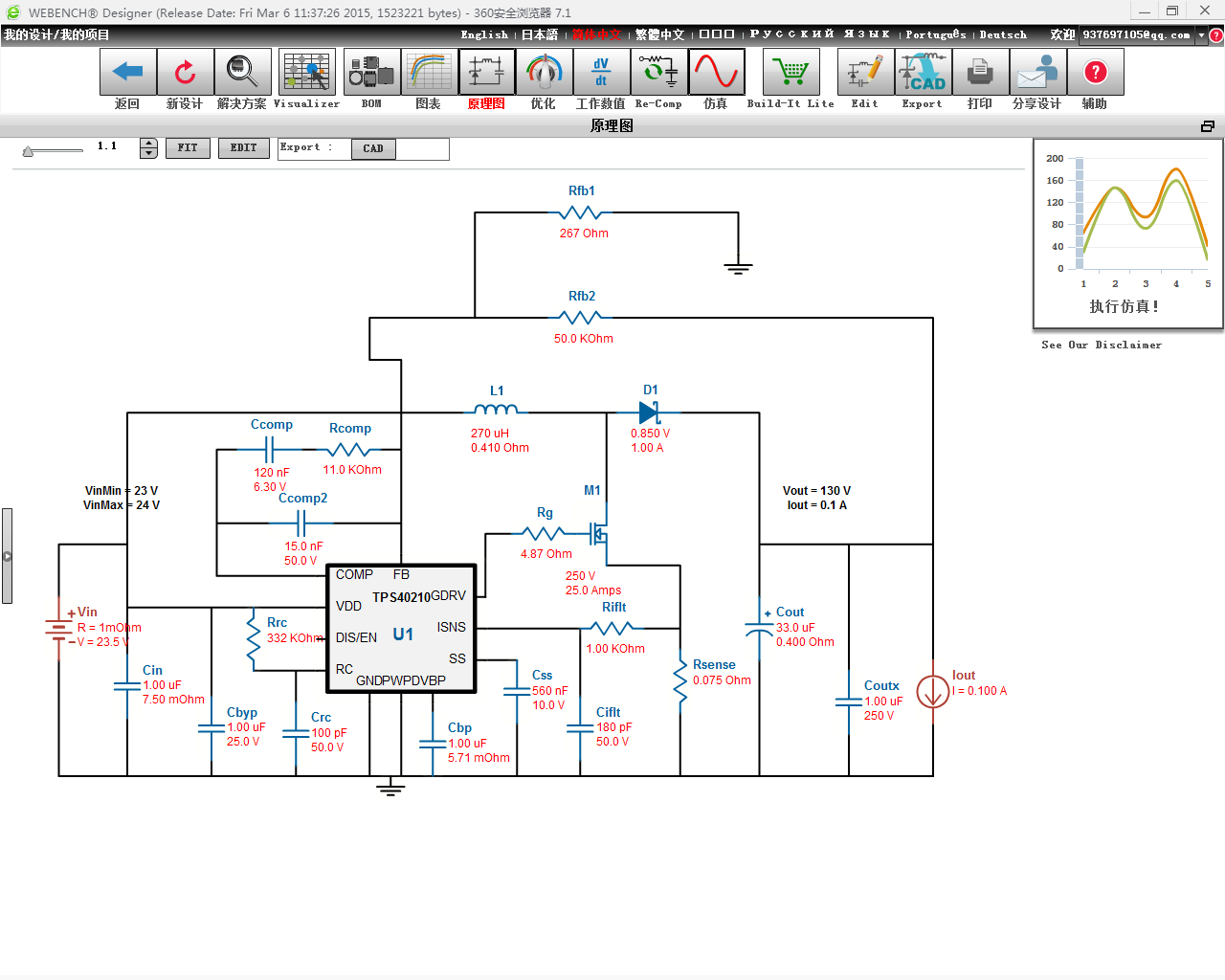Click the FIT button
This screenshot has width=1225, height=980.
(x=188, y=148)
